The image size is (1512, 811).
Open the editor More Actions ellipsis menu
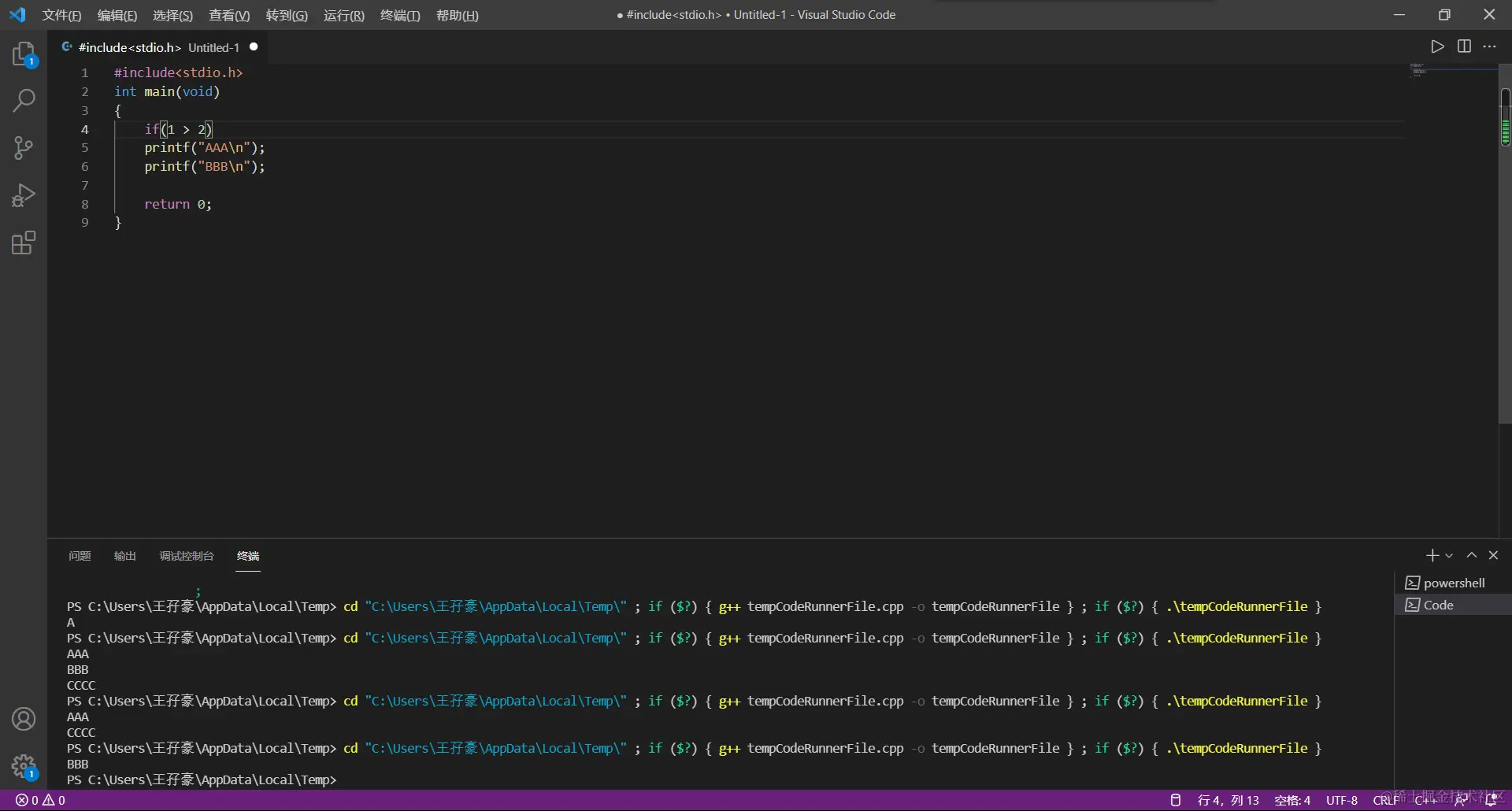pyautogui.click(x=1489, y=46)
